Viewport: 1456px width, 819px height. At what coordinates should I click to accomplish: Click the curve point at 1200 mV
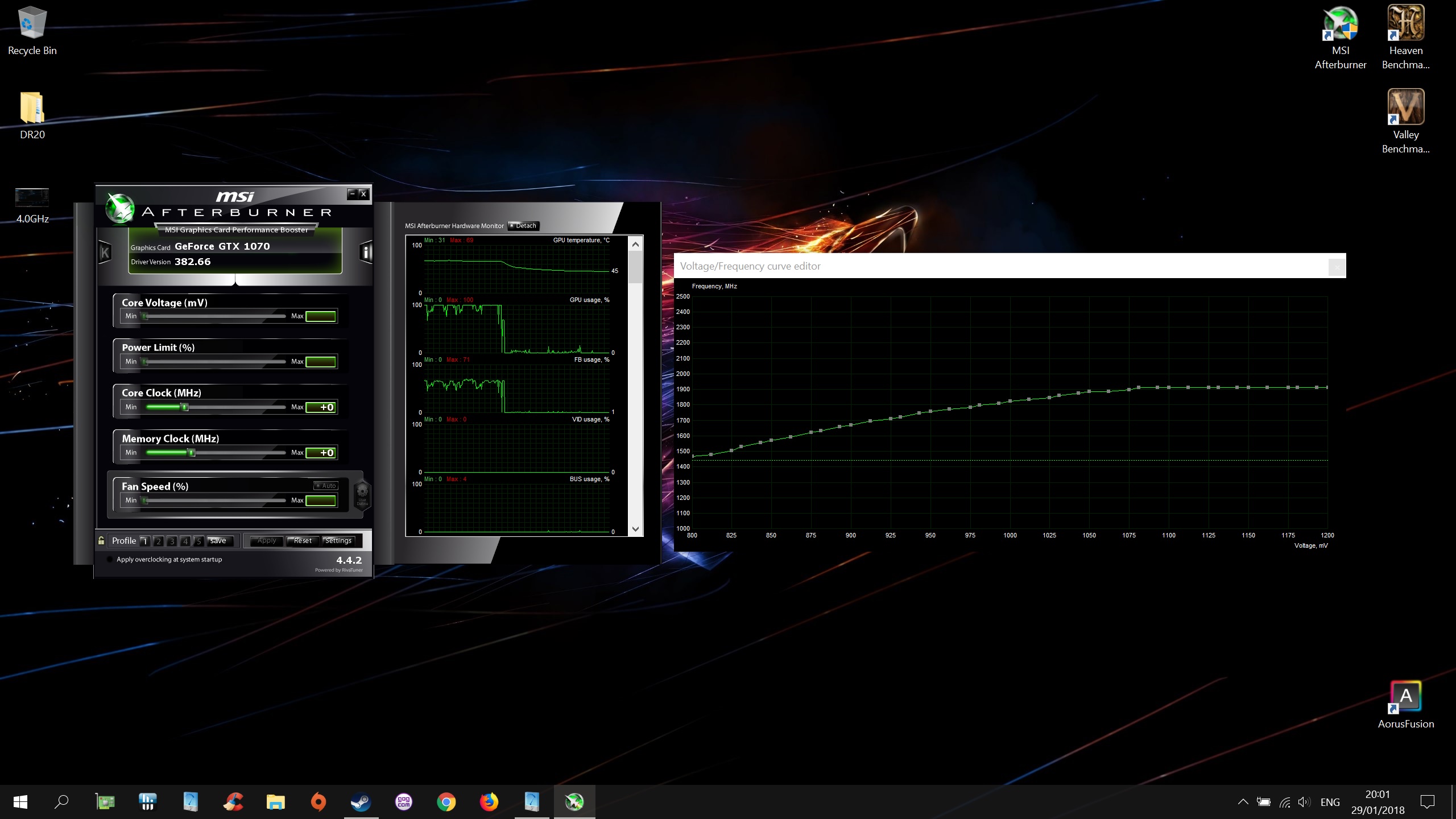pyautogui.click(x=1327, y=387)
